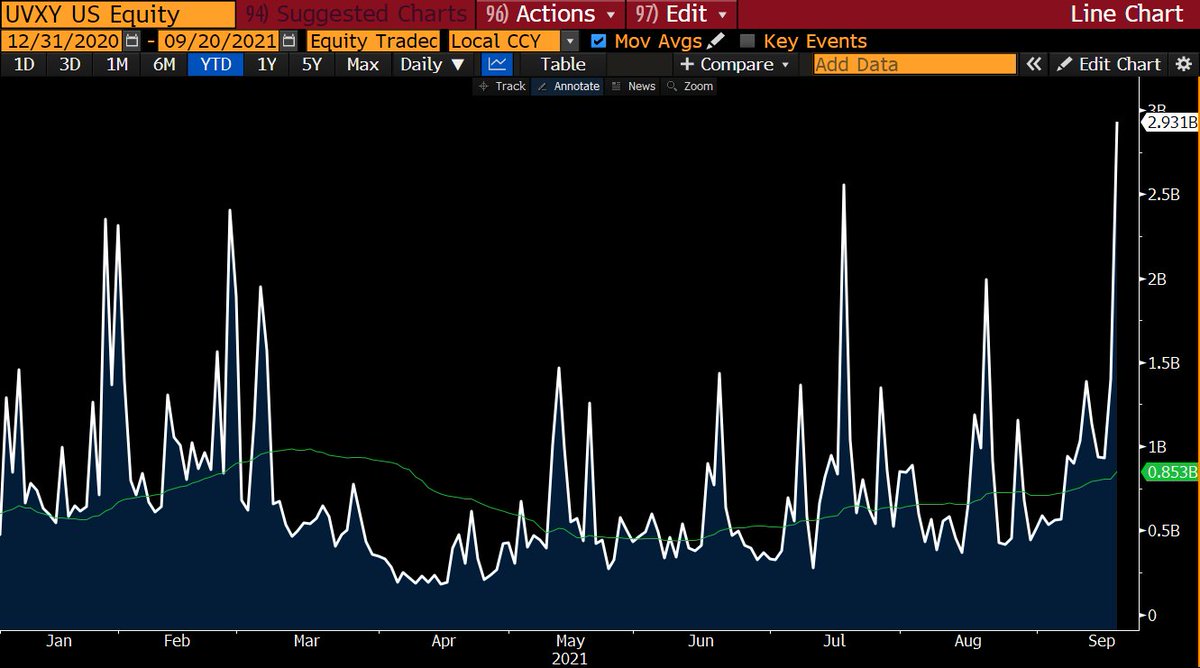Click the Local CCY currency field
The image size is (1200, 668).
502,41
